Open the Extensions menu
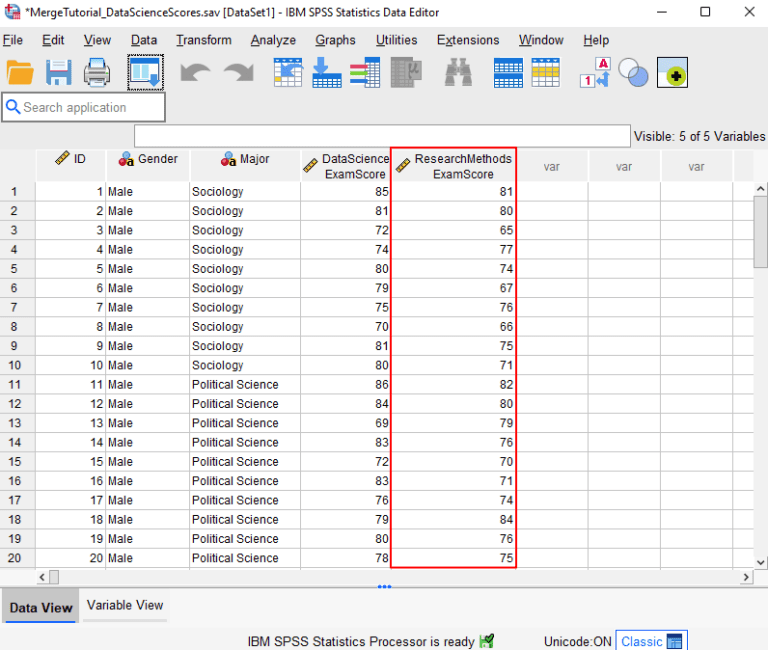768x650 pixels. coord(468,40)
